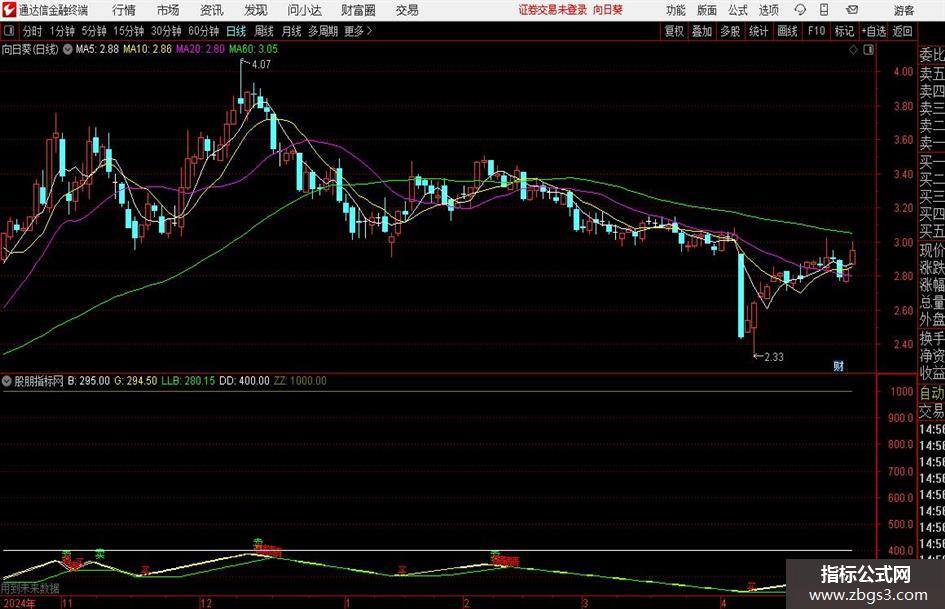Select the 日线 daily tab
This screenshot has height=609, width=945.
236,31
